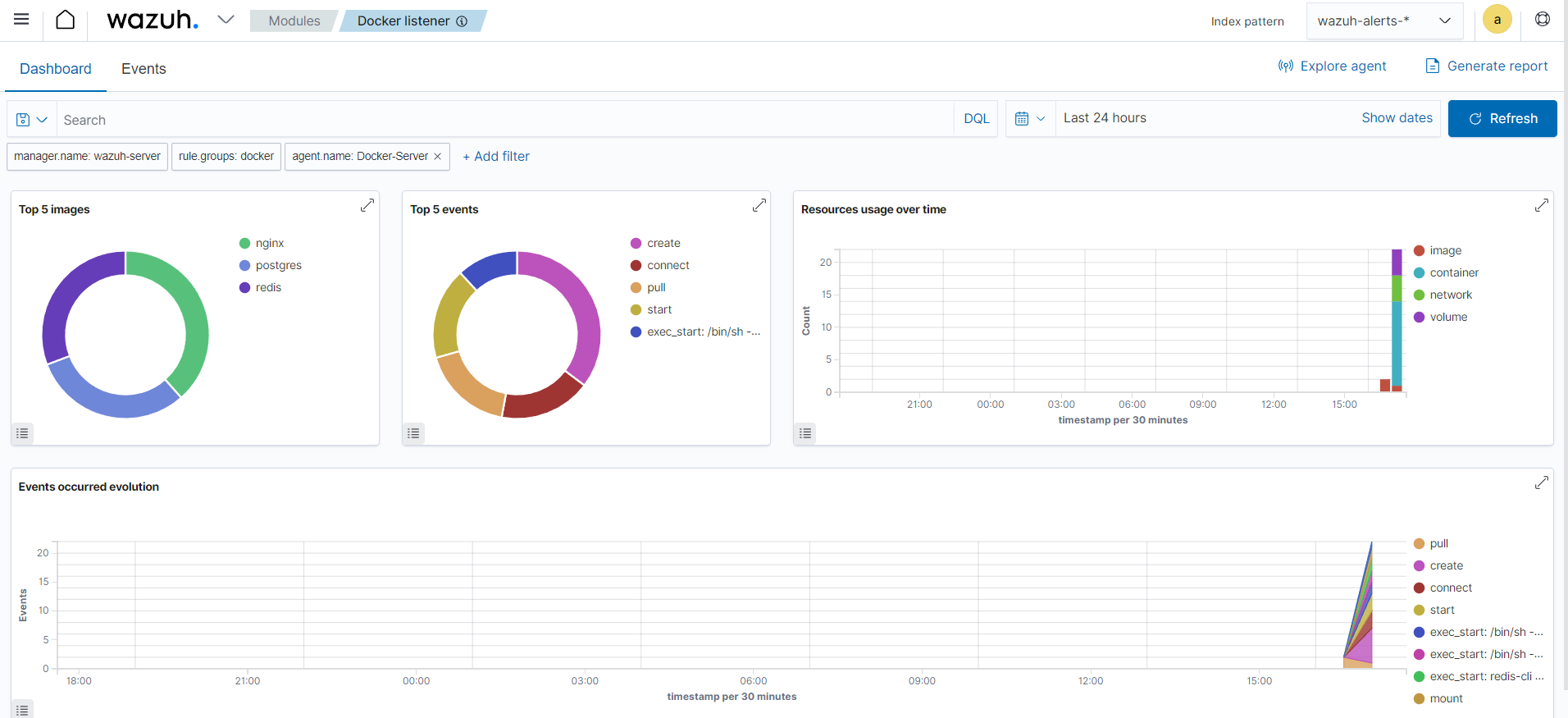Click the Explore agent pulse icon
Screen dimensions: 1568x718
1285,66
